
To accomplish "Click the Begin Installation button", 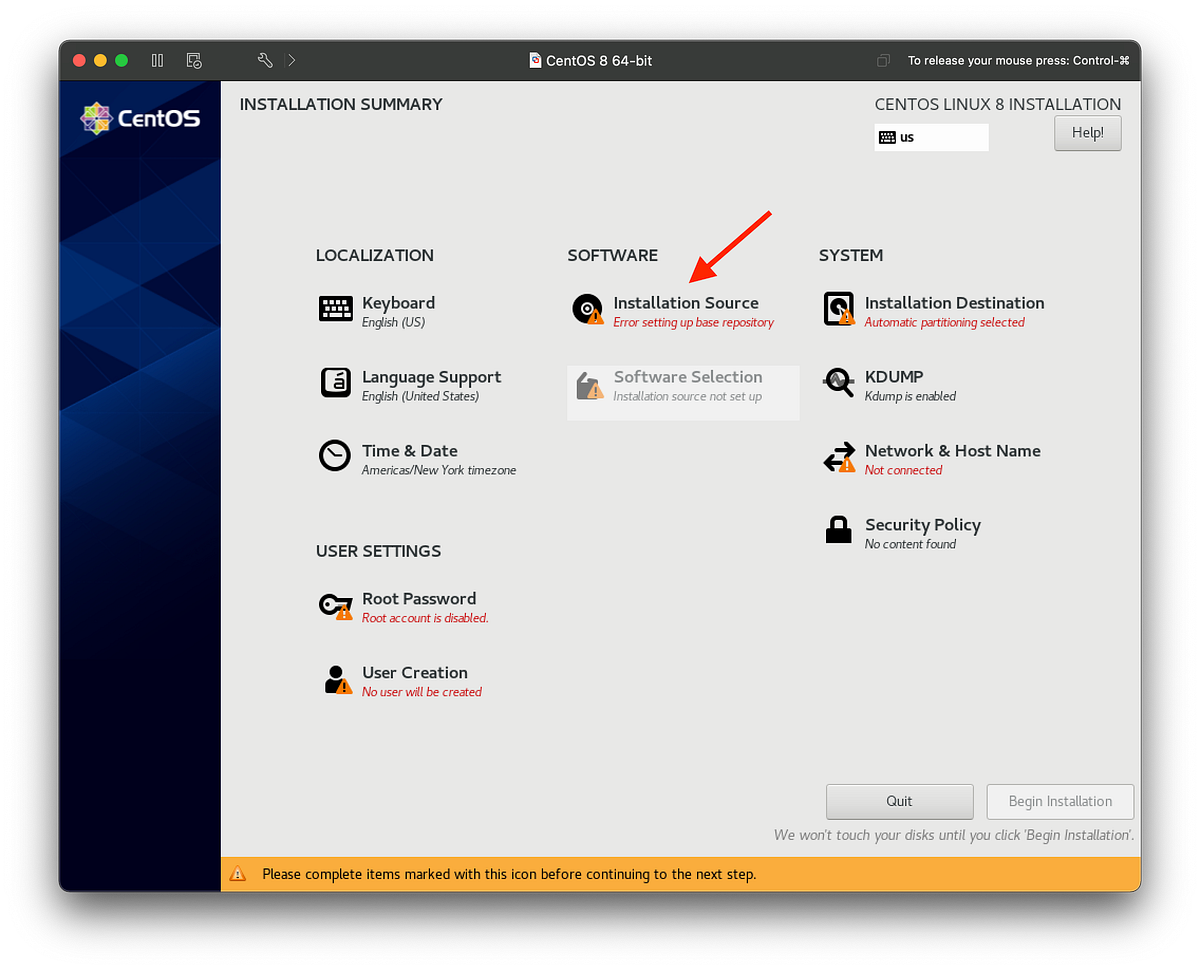I will tap(1060, 801).
